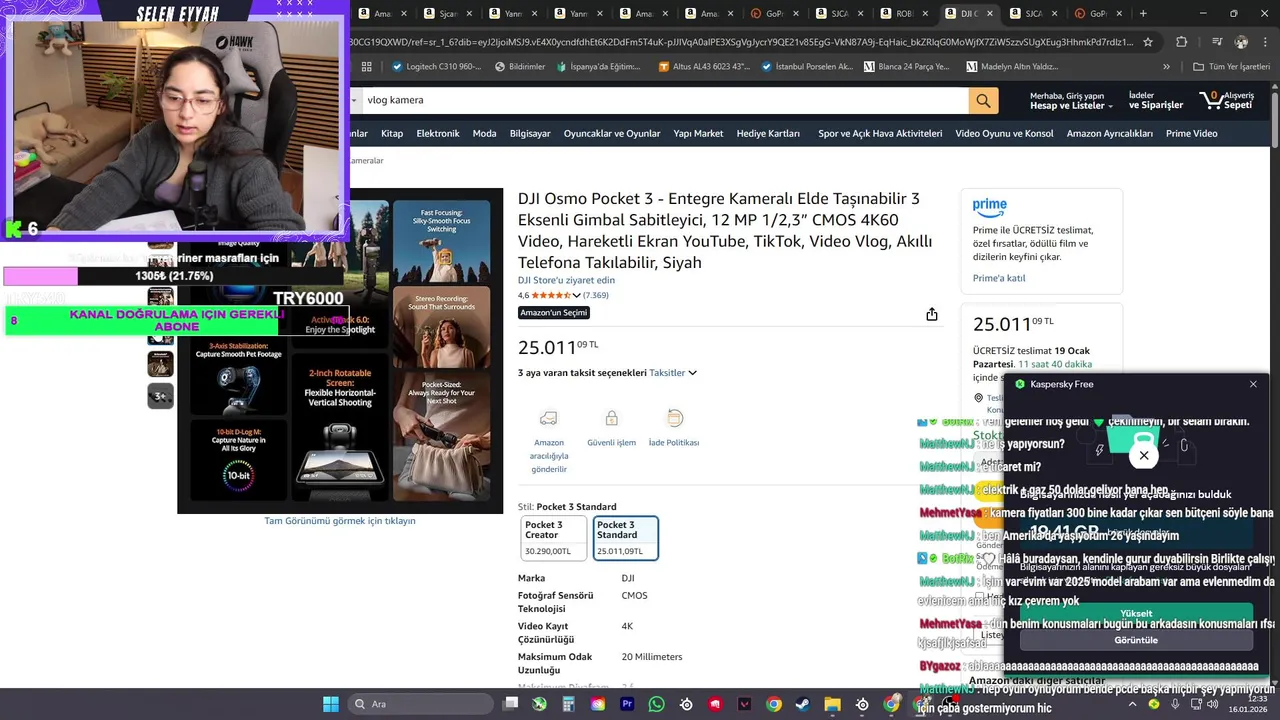
Task: Open the Hediye Kartları menu item
Action: tap(768, 134)
